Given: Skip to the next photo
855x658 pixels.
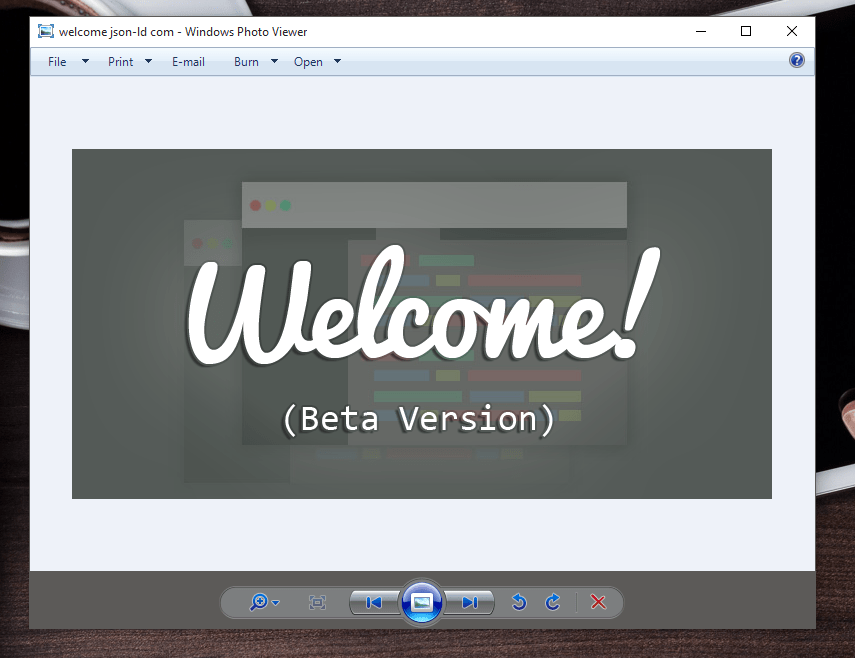Looking at the screenshot, I should click(x=469, y=602).
